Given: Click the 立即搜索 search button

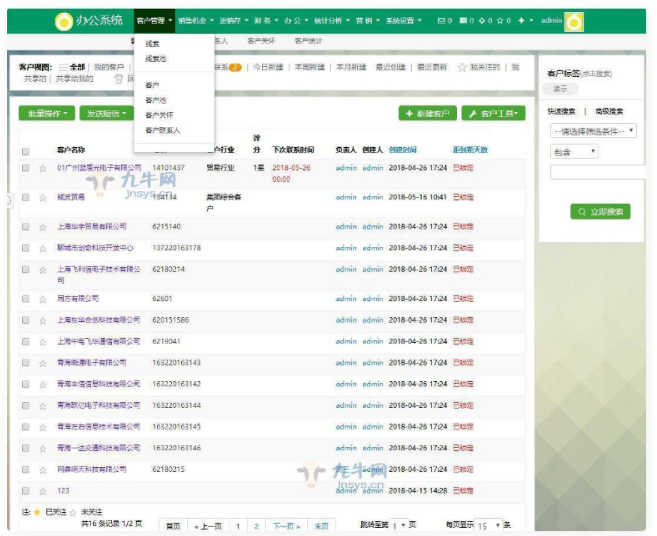Looking at the screenshot, I should (x=600, y=212).
